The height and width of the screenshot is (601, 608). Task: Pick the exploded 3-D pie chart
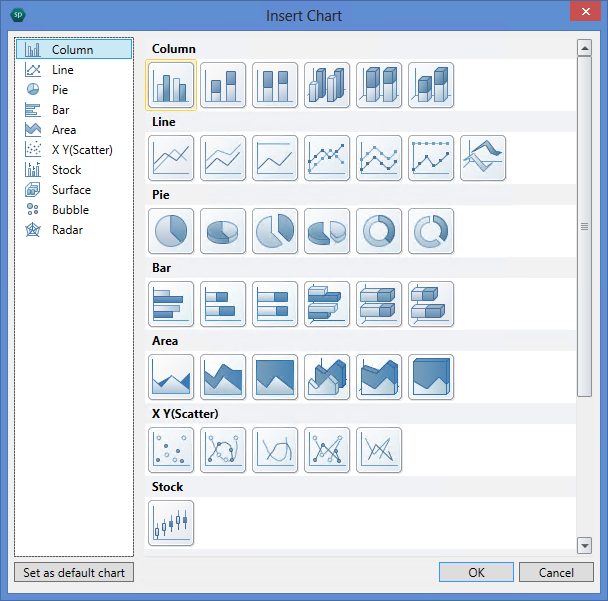(x=327, y=231)
